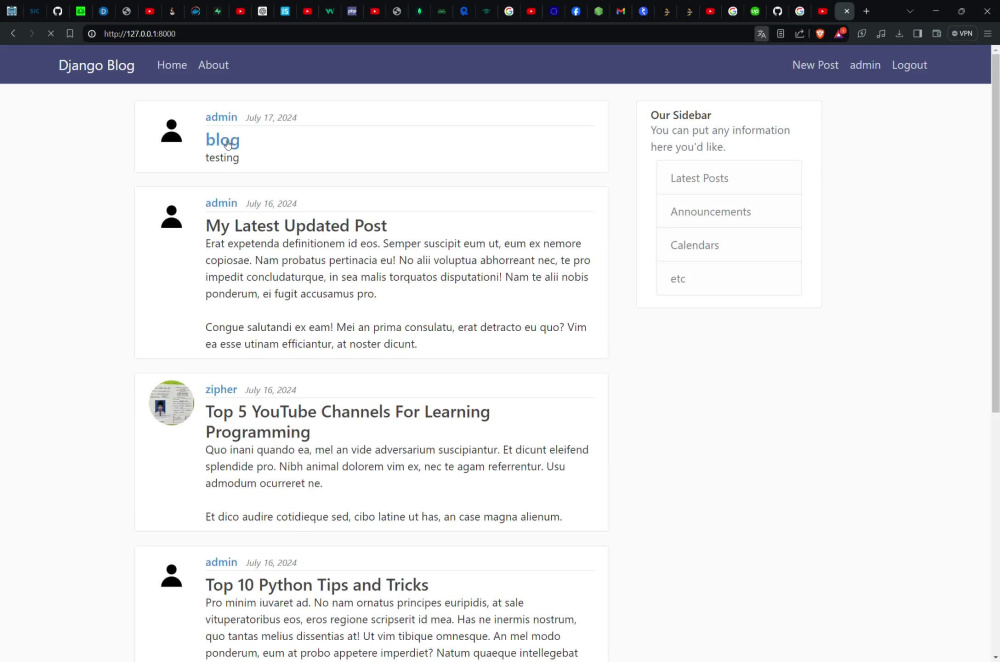This screenshot has width=1000, height=662.
Task: Open New Post in the navbar
Action: pos(815,65)
